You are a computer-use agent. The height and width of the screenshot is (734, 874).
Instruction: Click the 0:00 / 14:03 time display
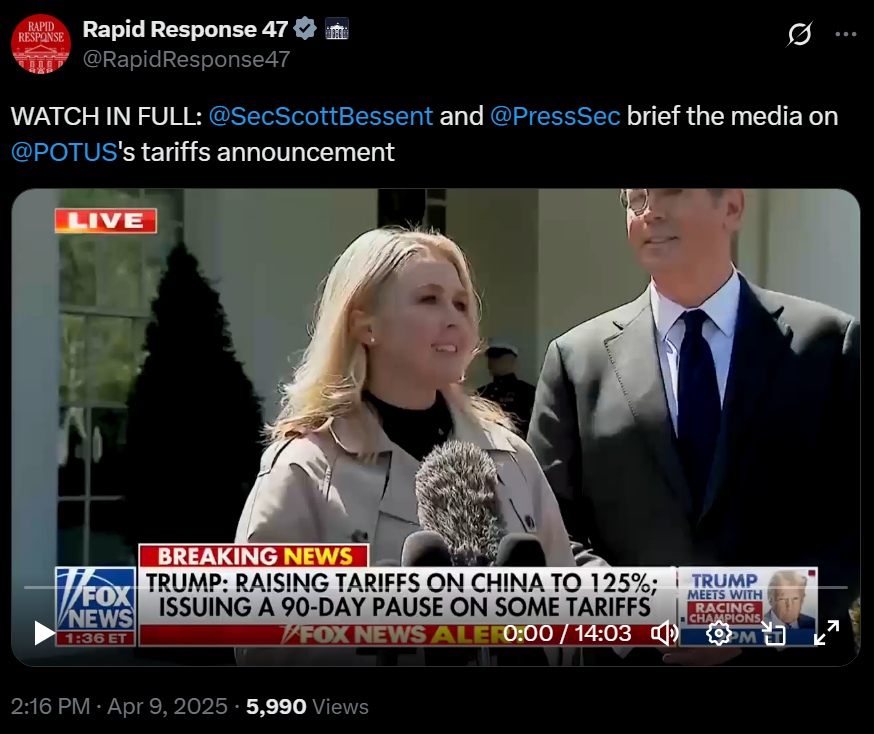(x=567, y=633)
